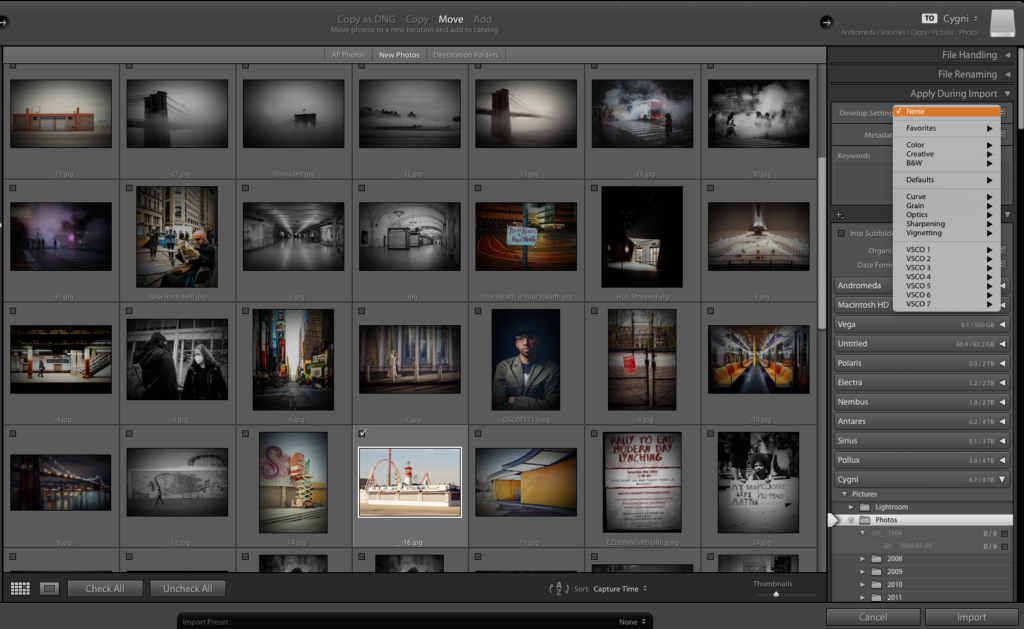Click the Untitled volume row
Image resolution: width=1024 pixels, height=629 pixels.
[x=922, y=344]
